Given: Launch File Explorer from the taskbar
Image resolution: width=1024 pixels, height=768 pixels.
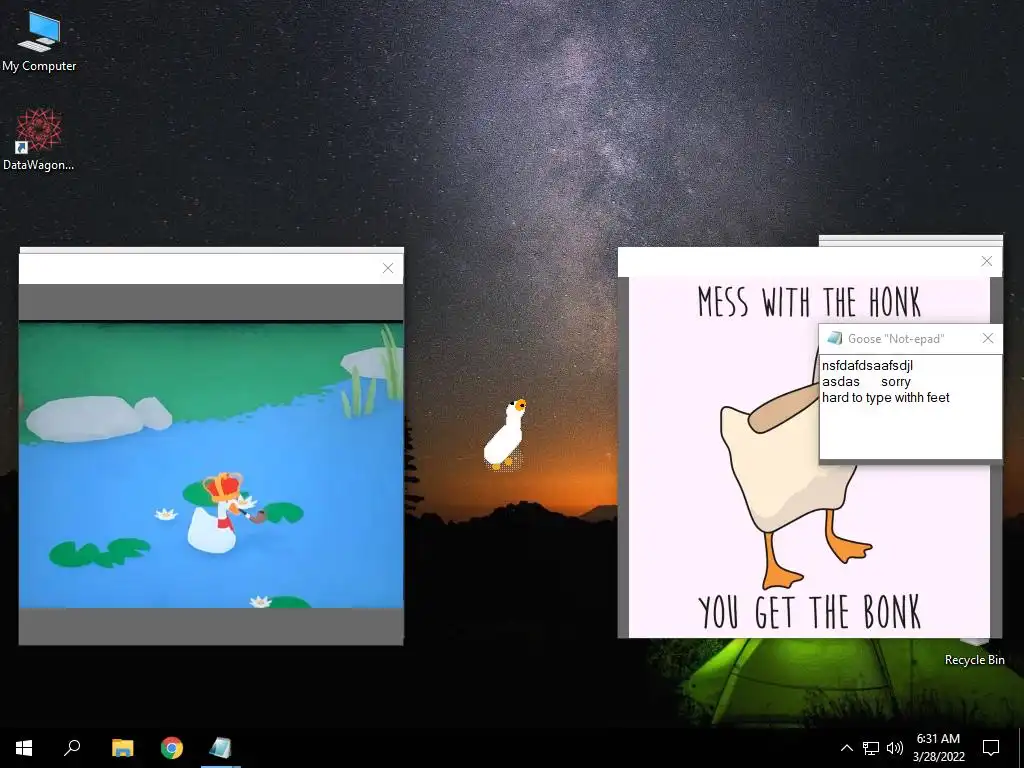Looking at the screenshot, I should (x=122, y=748).
